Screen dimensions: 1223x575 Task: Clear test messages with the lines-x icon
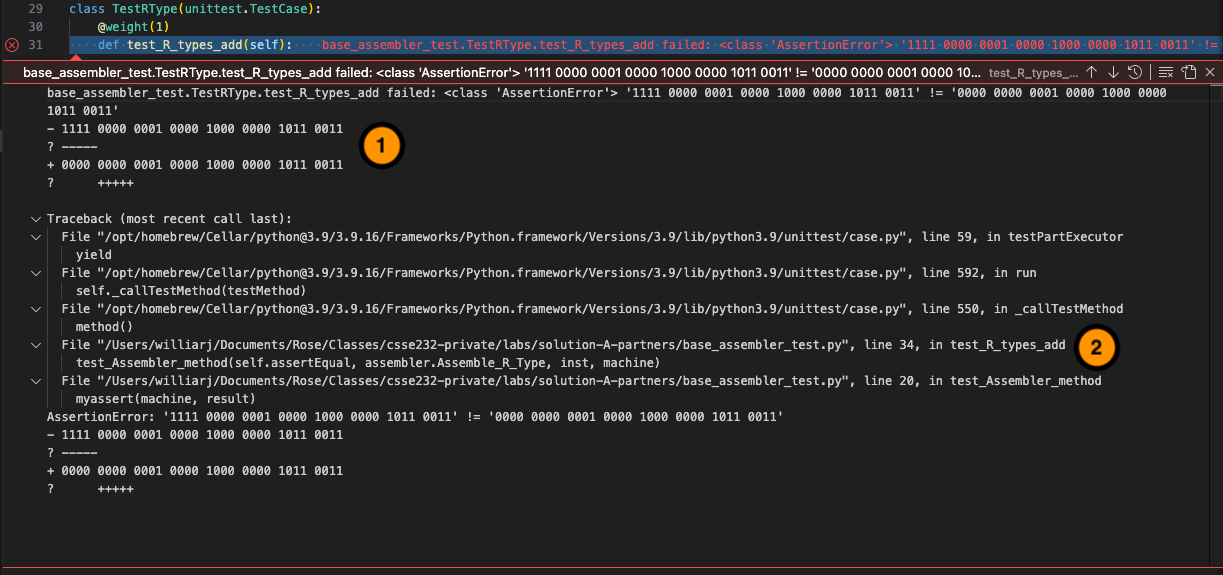[x=1165, y=72]
